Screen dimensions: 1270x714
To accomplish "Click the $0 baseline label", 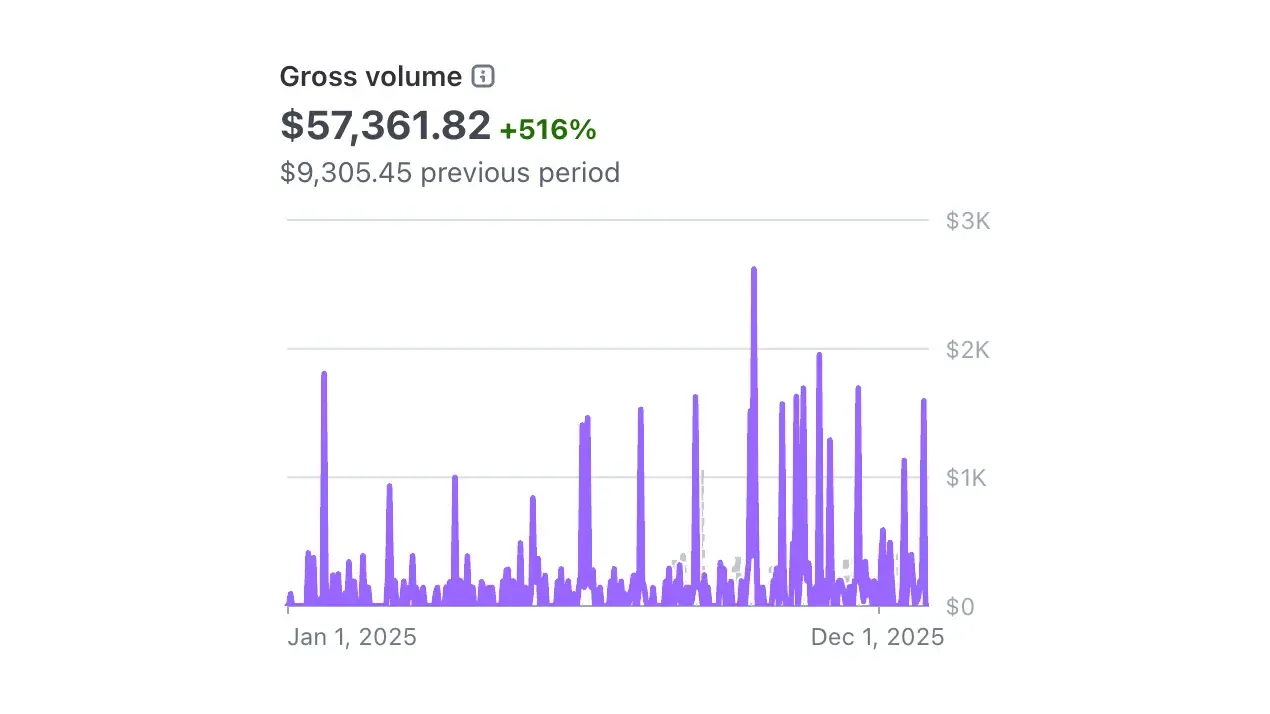I will point(960,607).
